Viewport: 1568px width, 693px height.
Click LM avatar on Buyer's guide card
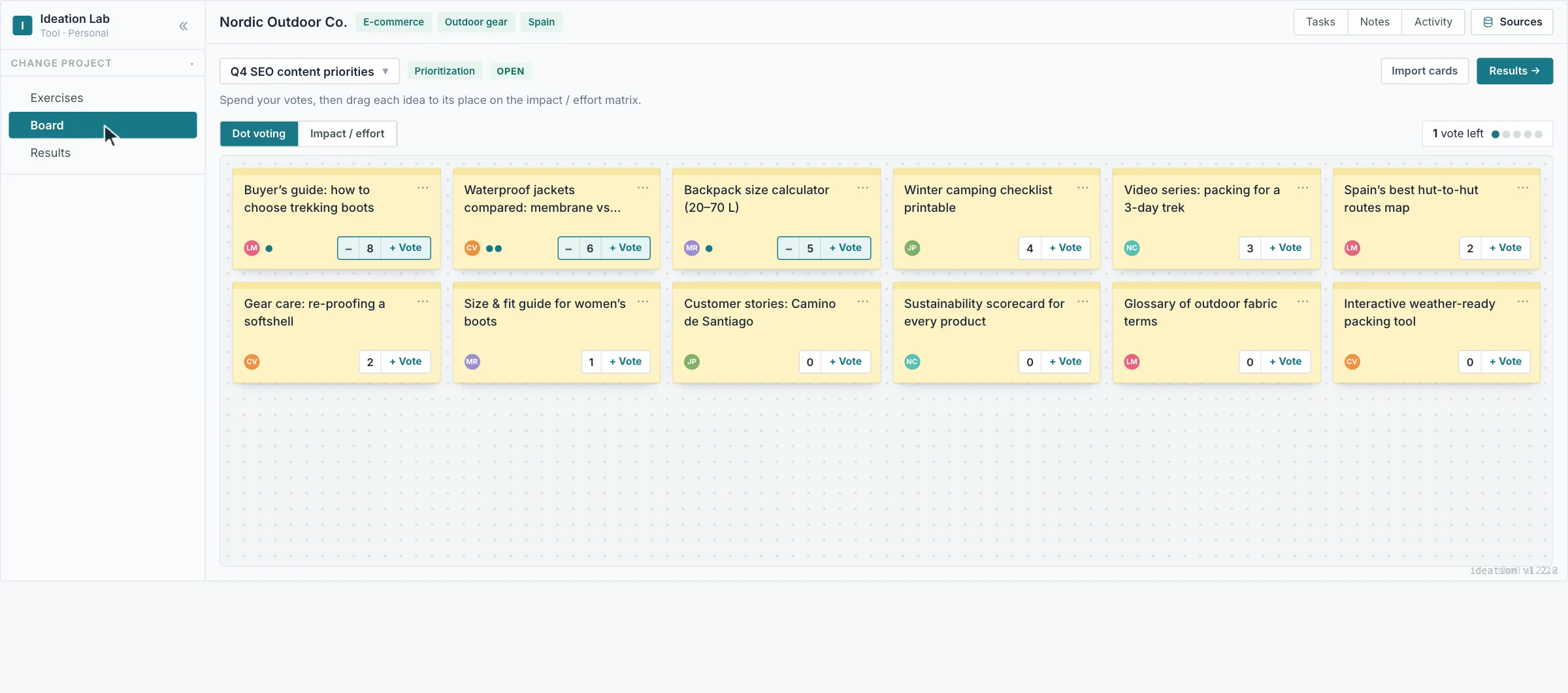(252, 248)
